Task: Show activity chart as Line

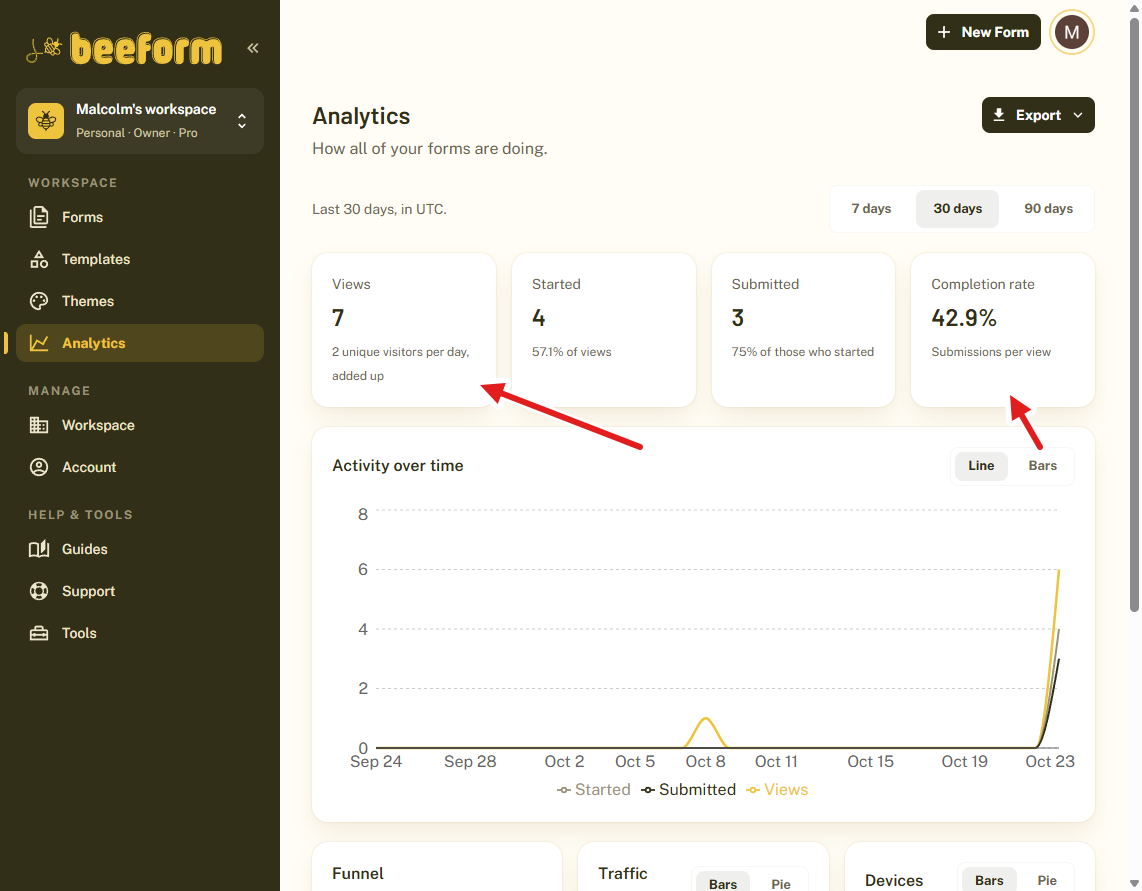Action: 980,466
